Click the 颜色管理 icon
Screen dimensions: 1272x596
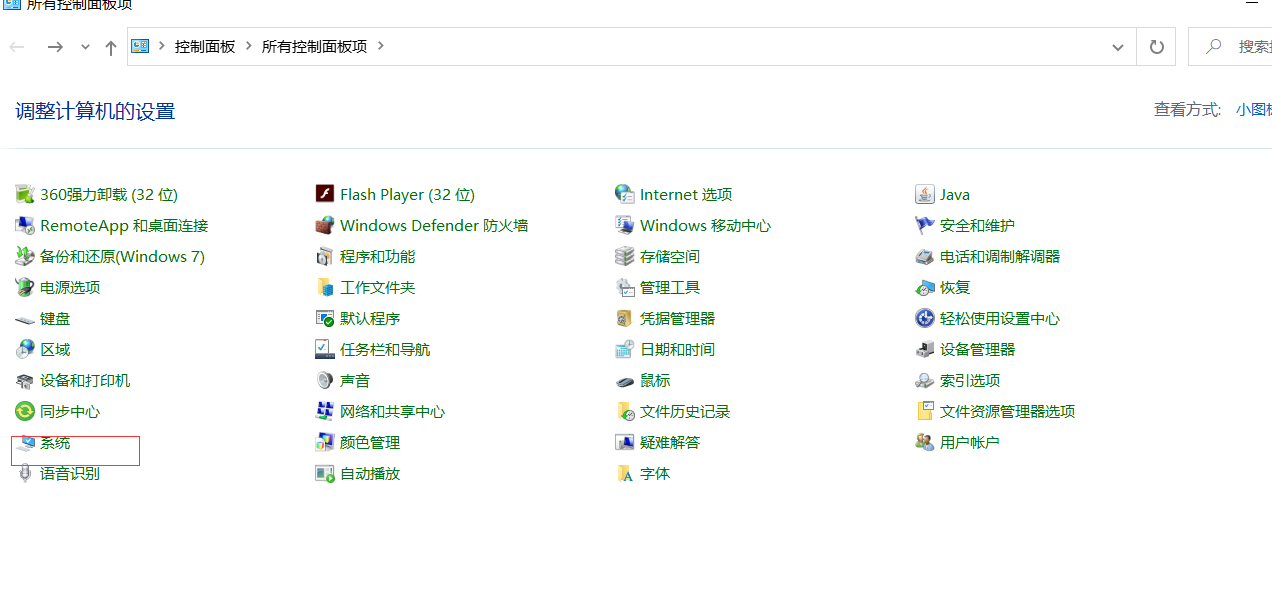[x=325, y=442]
